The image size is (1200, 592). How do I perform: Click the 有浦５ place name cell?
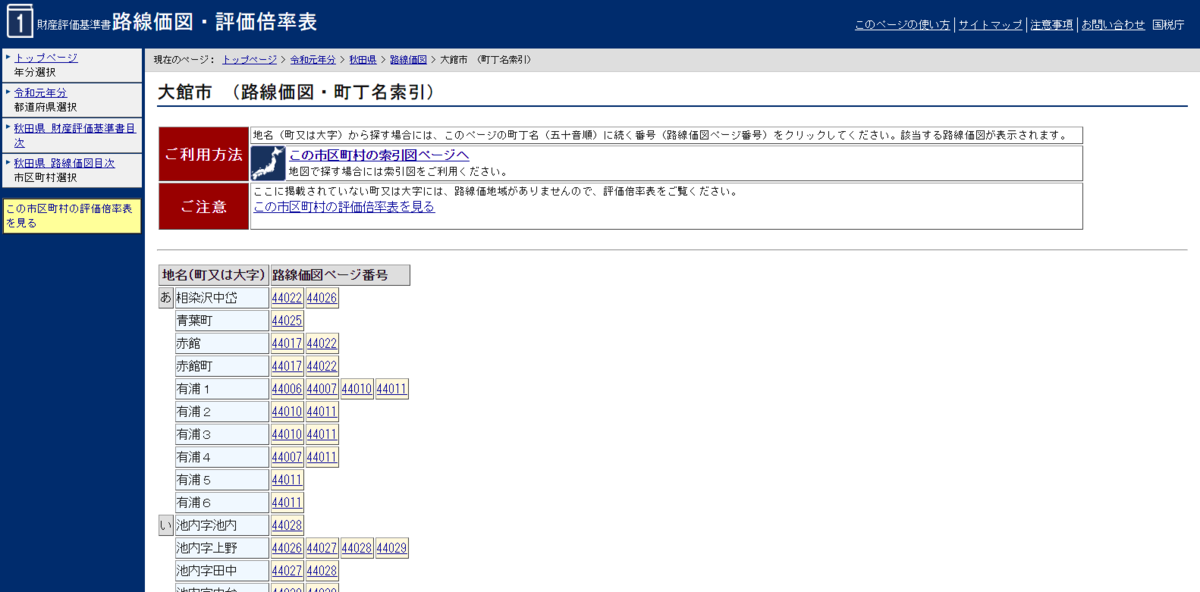tap(221, 480)
